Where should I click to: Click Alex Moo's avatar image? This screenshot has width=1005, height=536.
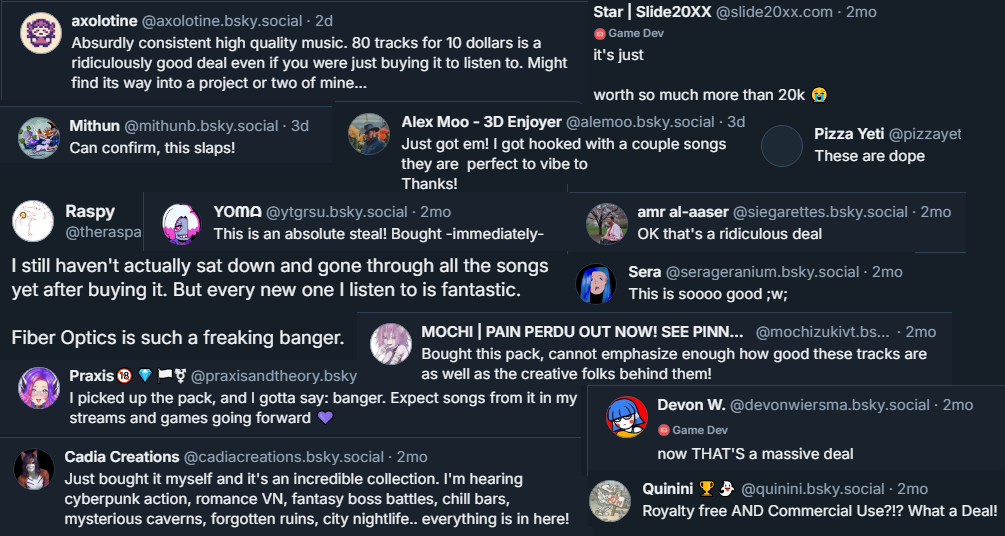[x=369, y=133]
